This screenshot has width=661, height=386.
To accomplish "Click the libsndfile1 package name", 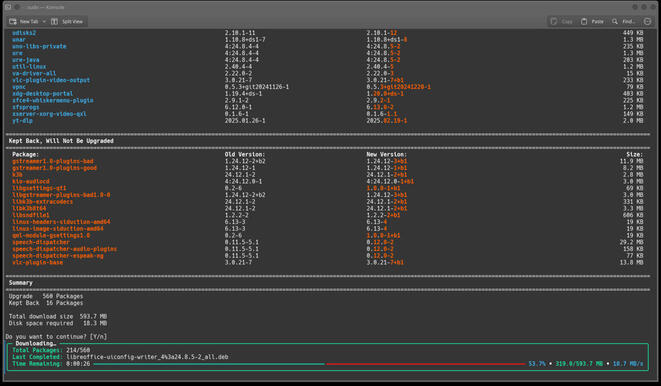I will point(31,215).
